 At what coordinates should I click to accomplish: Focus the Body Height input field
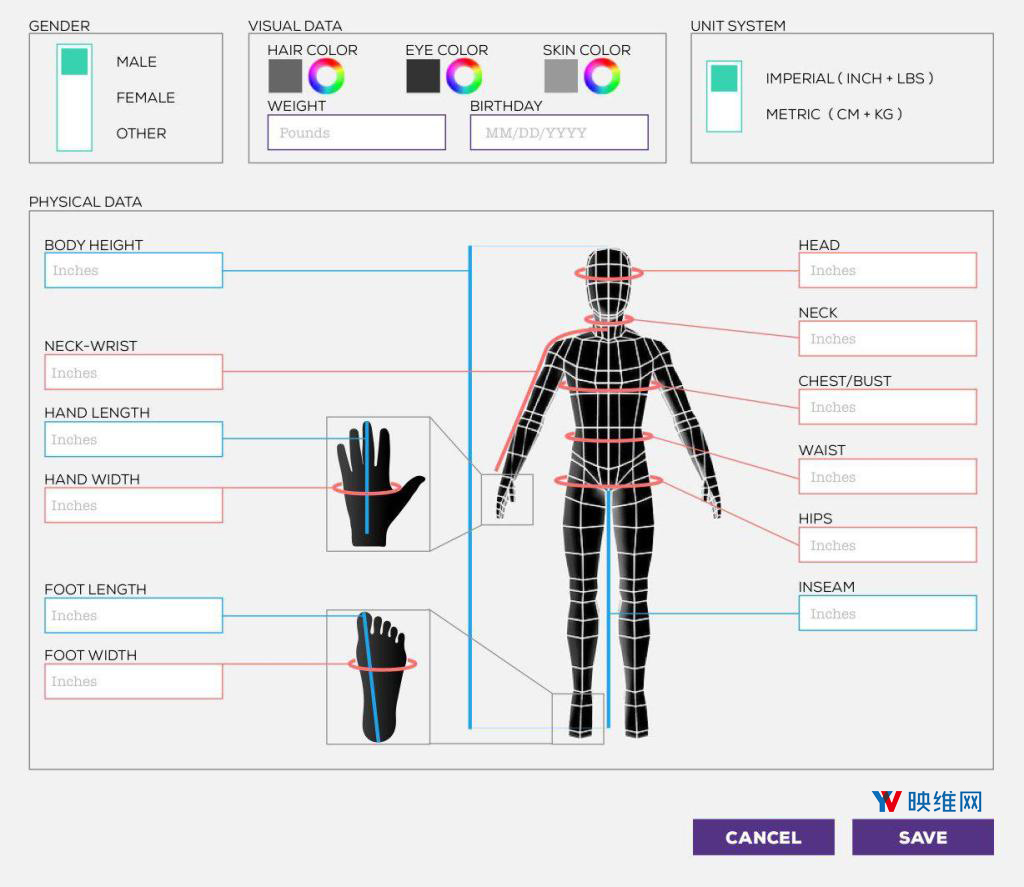(134, 270)
